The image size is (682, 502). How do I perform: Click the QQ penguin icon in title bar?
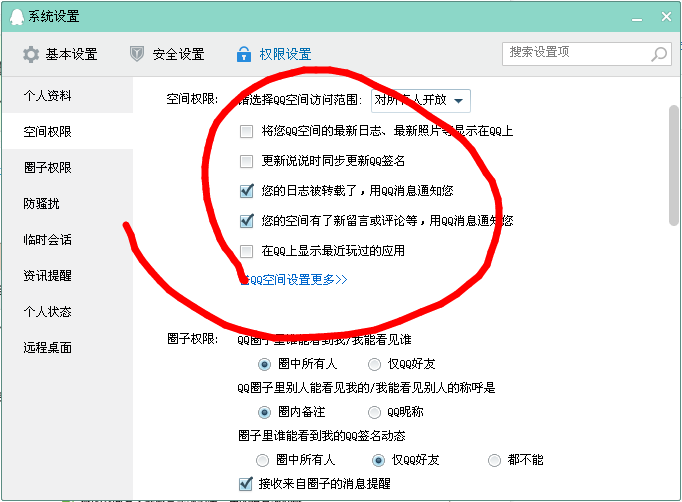17,17
